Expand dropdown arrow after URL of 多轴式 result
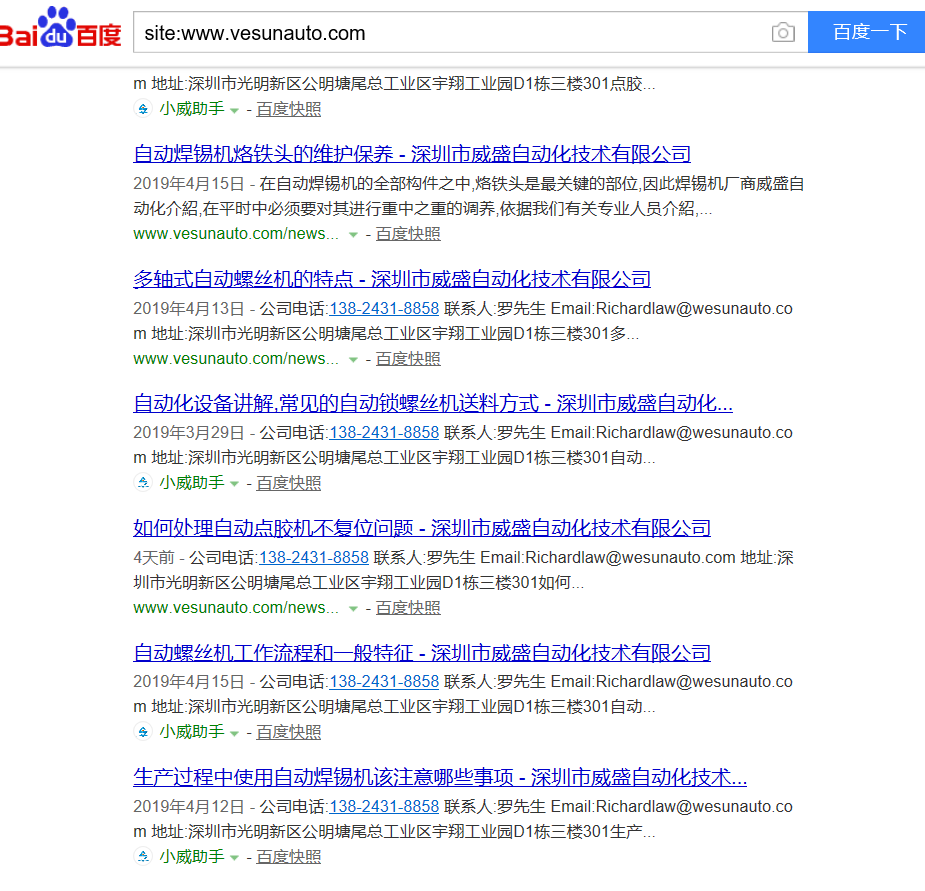Image resolution: width=925 pixels, height=891 pixels. (353, 359)
